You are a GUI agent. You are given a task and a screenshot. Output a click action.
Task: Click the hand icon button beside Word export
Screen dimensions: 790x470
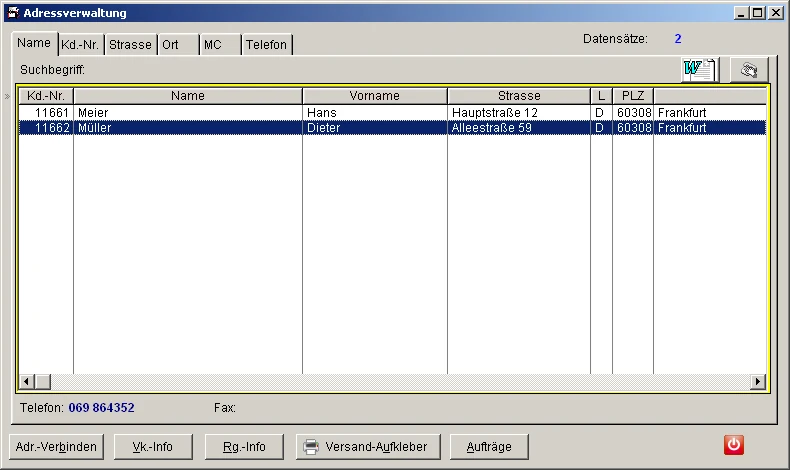[x=749, y=70]
